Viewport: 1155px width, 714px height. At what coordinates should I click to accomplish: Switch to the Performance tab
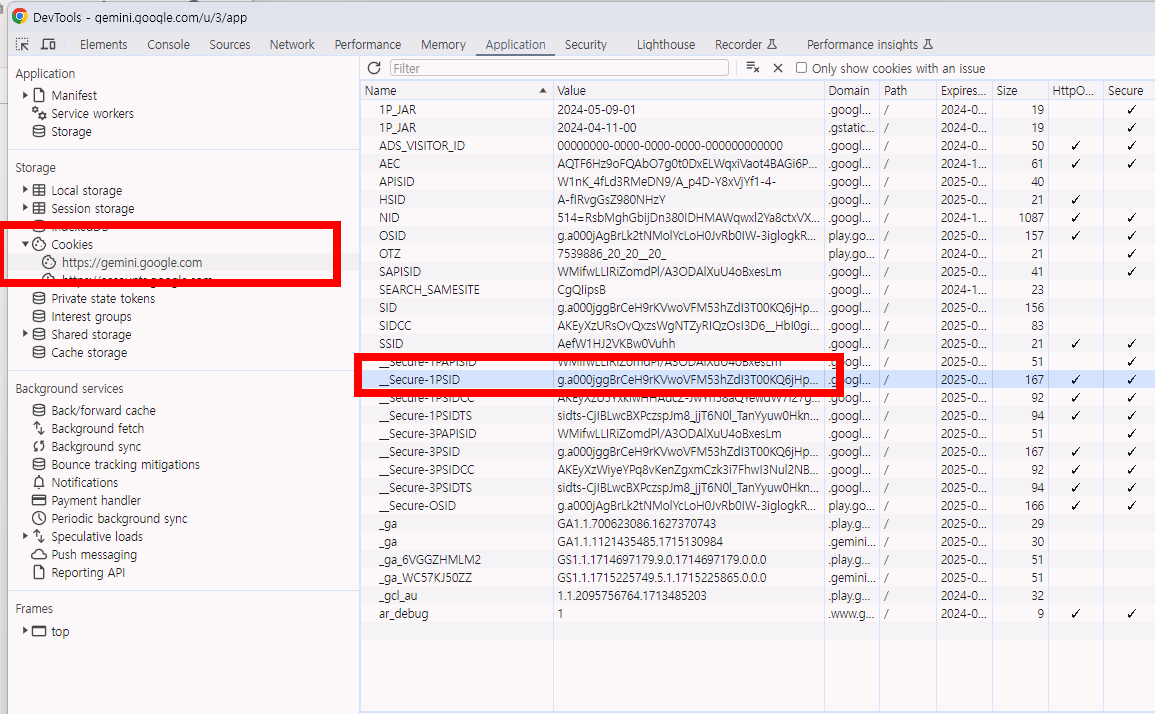(368, 44)
